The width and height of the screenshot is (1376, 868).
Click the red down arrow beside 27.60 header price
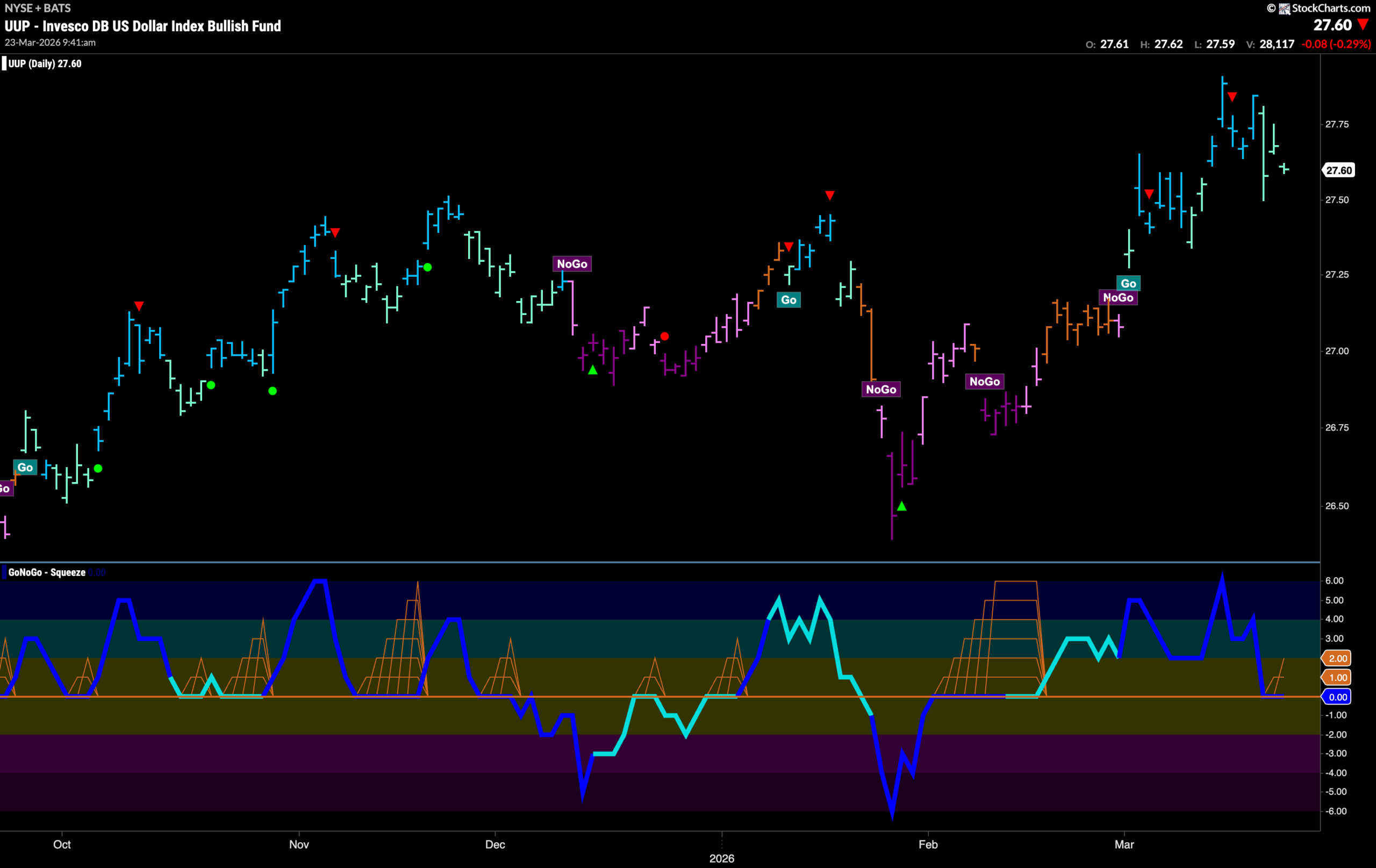coord(1363,25)
